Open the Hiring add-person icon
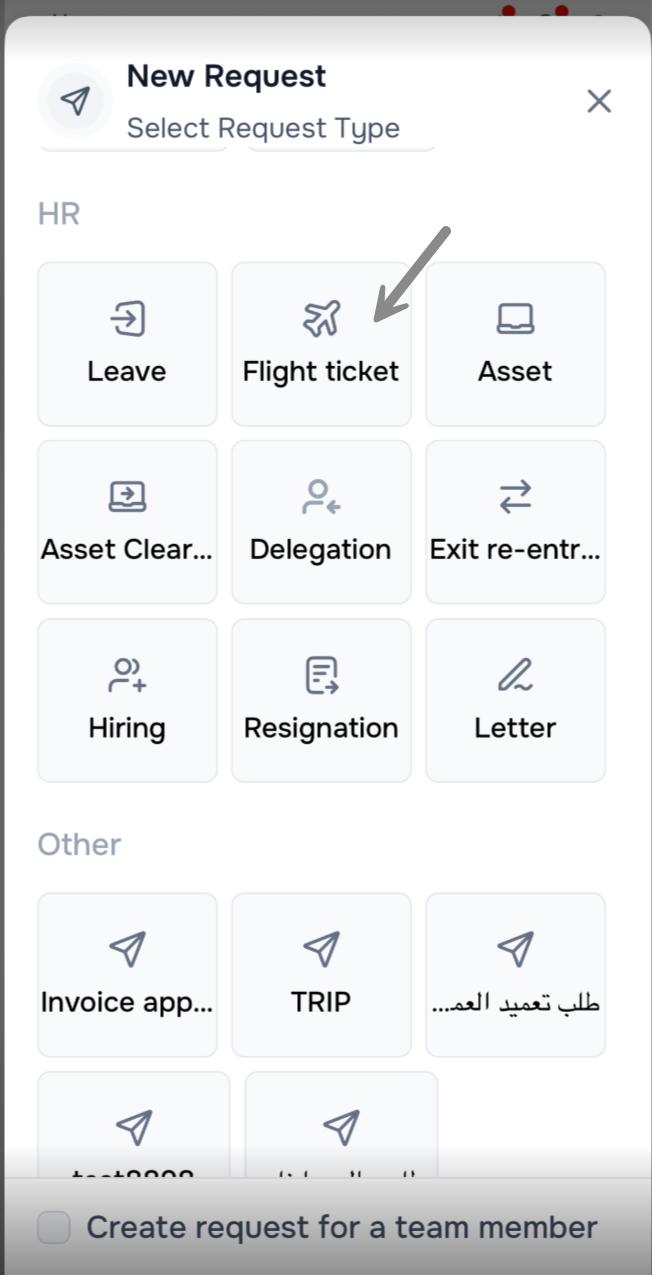This screenshot has height=1275, width=652. click(127, 675)
